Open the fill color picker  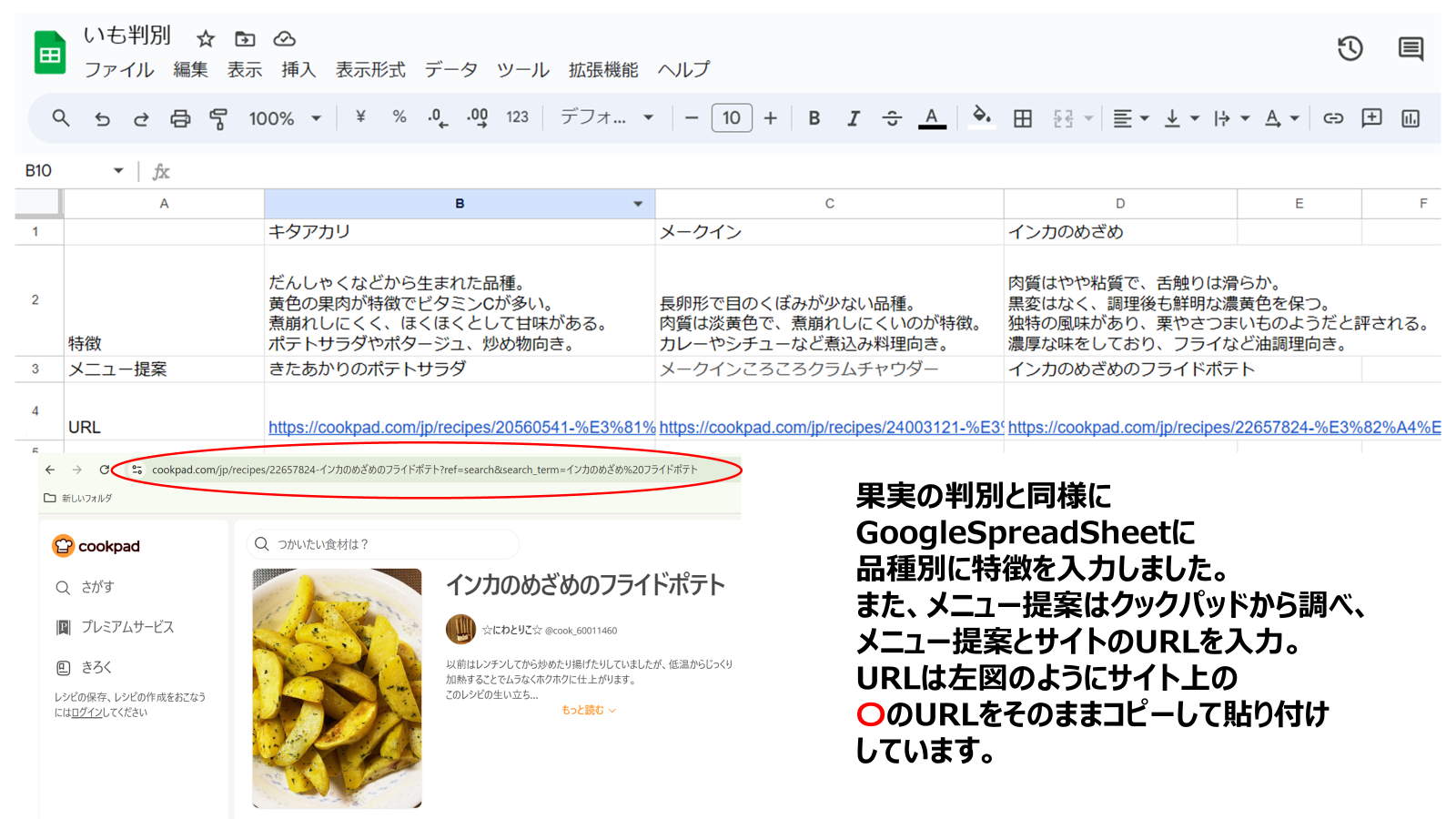point(981,117)
